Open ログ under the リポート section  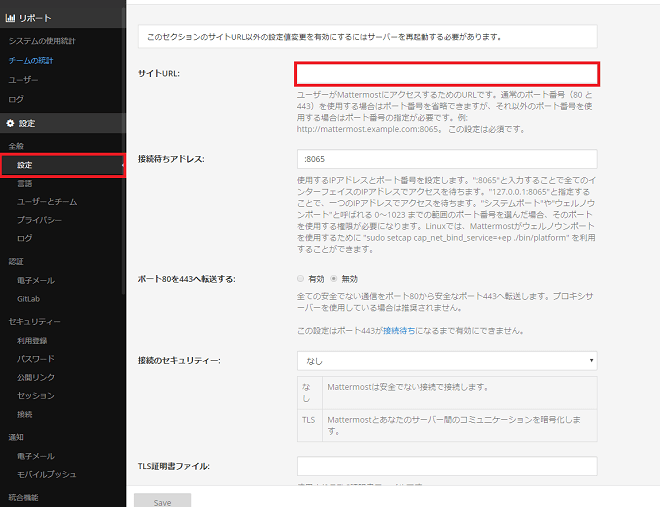(16, 99)
